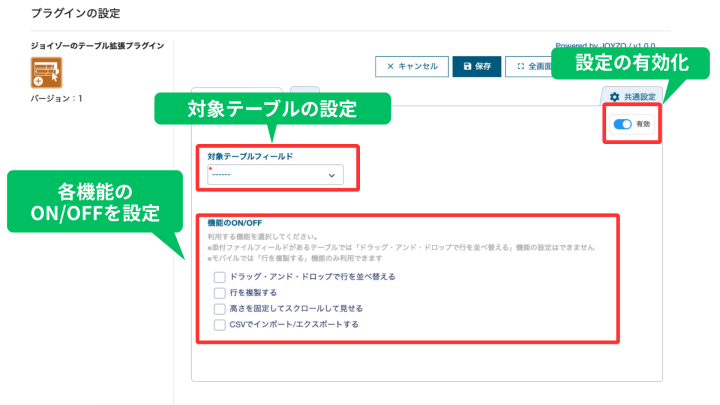
Task: Toggle the 有効 switch
Action: (623, 124)
